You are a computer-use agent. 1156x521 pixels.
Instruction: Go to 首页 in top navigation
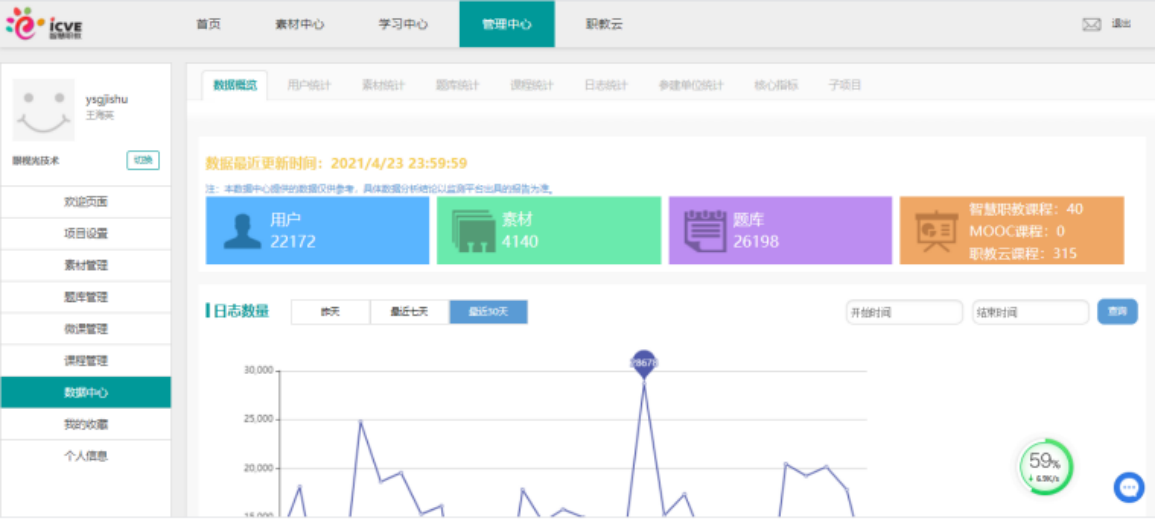(x=209, y=24)
